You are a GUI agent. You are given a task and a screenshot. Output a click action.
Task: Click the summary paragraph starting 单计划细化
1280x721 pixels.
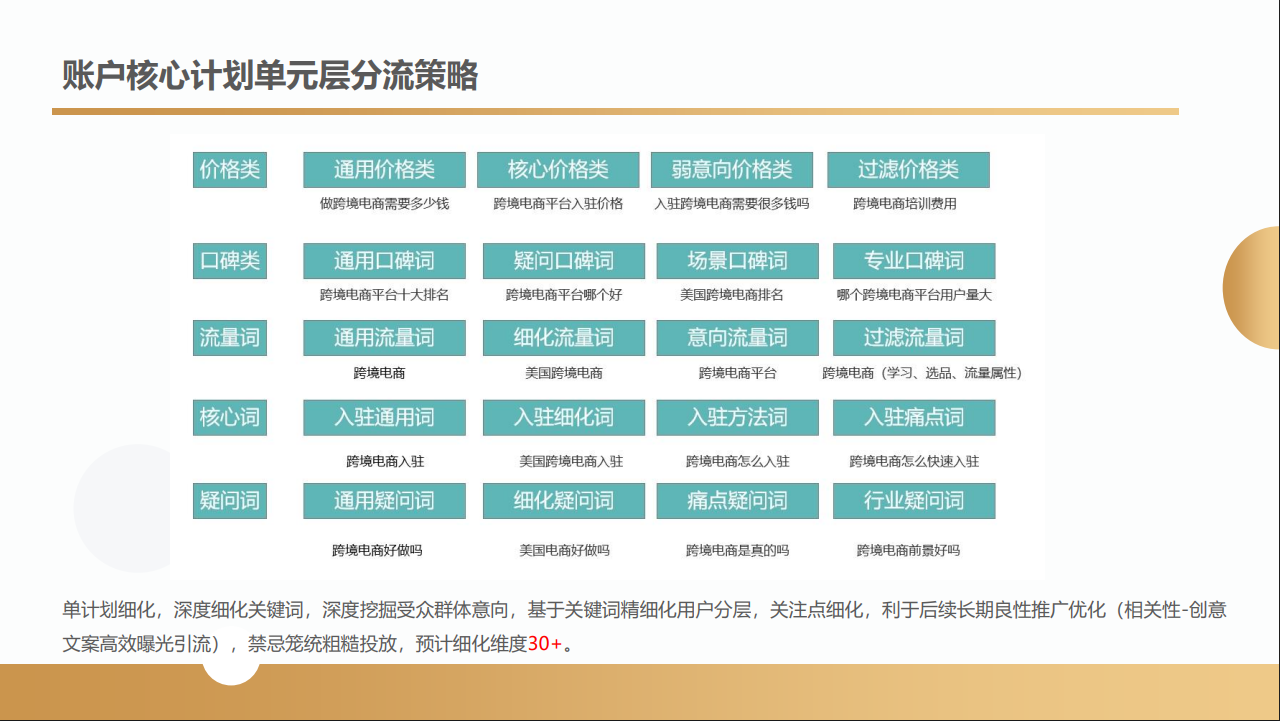point(644,627)
